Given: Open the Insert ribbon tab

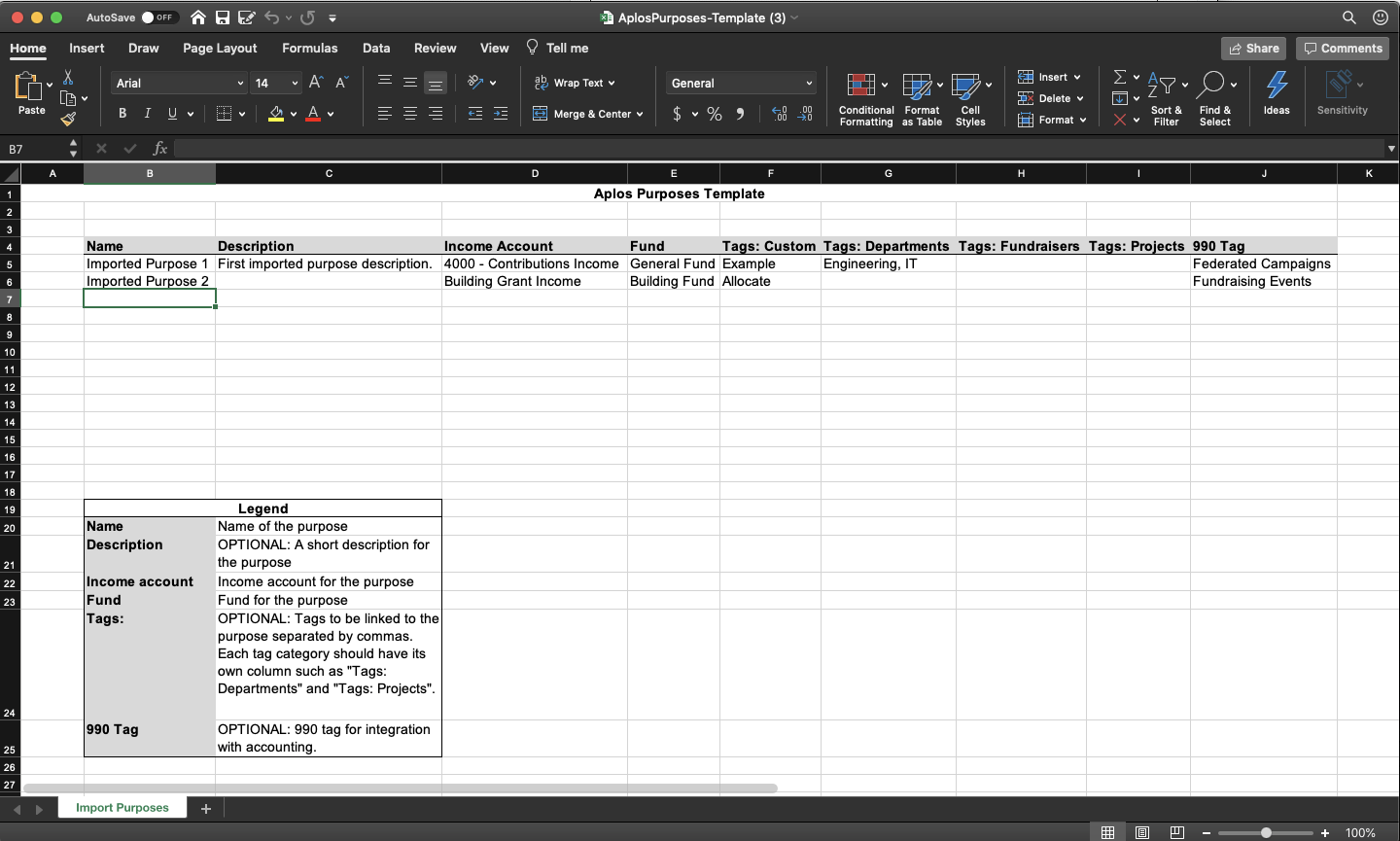Looking at the screenshot, I should [87, 48].
